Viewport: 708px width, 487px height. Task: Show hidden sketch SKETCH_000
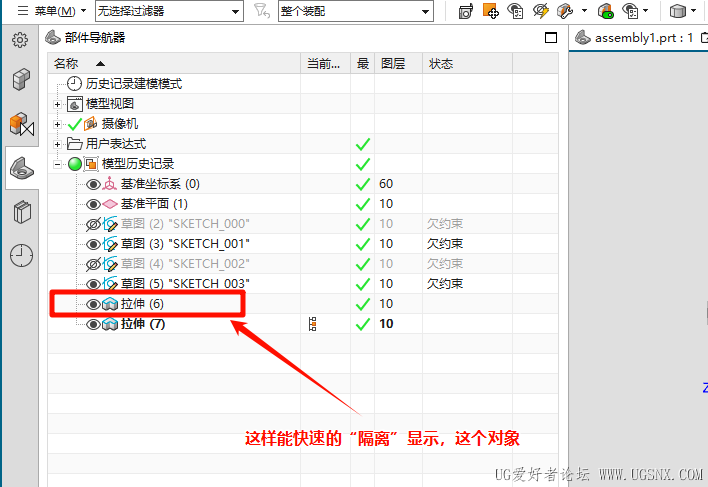click(x=93, y=224)
